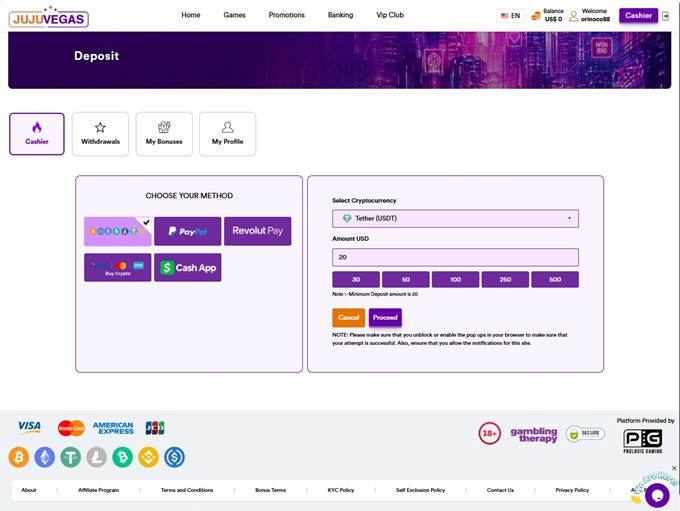The width and height of the screenshot is (680, 511).
Task: Click the user profile icon in header
Action: tap(573, 16)
